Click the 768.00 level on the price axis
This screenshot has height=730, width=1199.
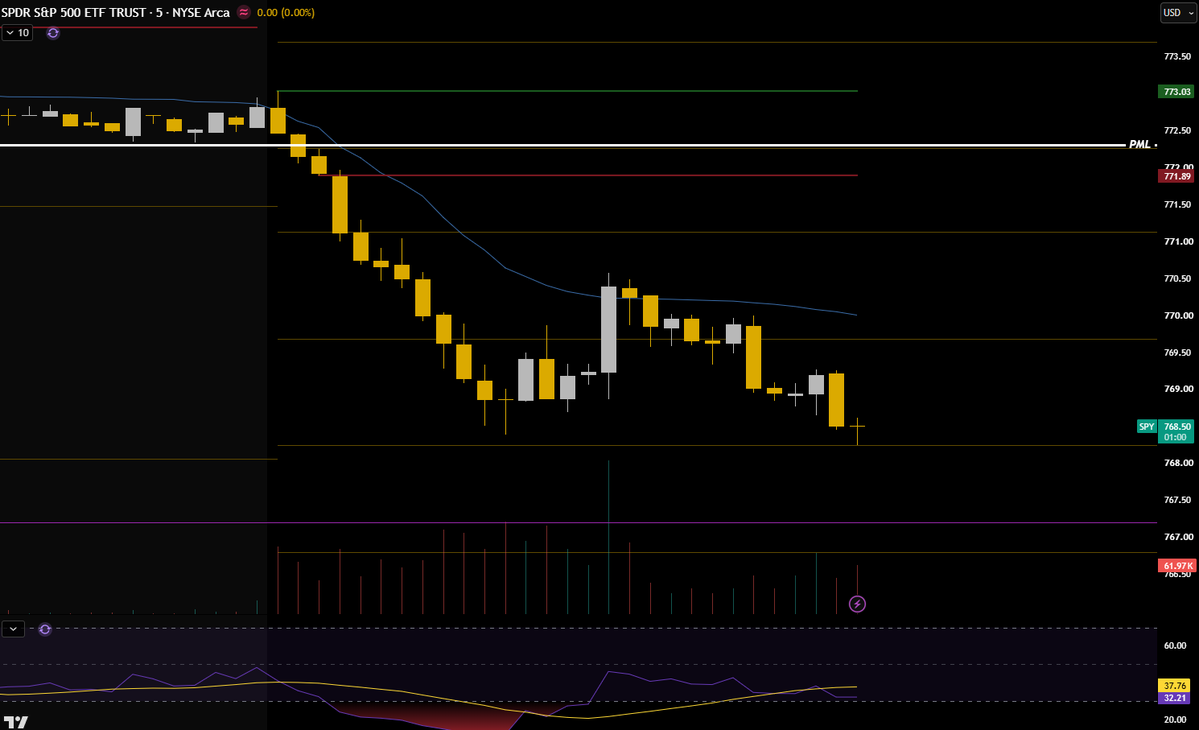pos(1178,463)
